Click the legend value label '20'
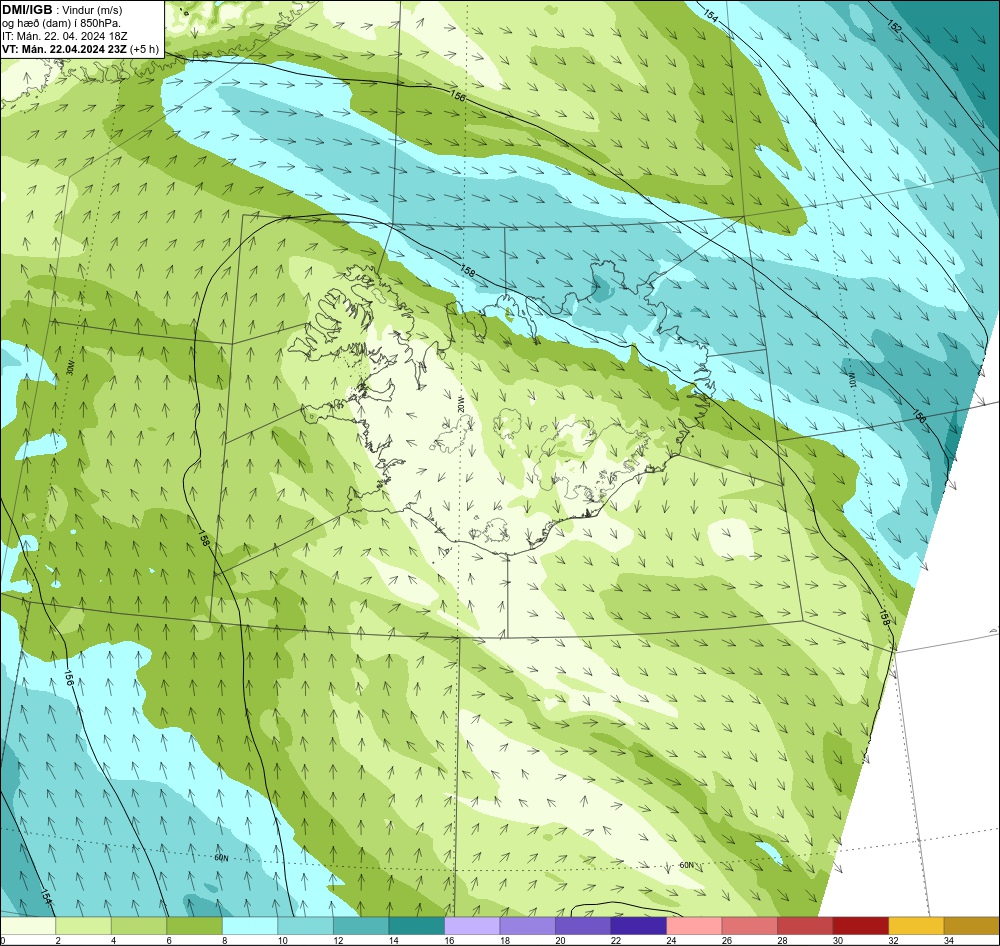 pyautogui.click(x=560, y=940)
